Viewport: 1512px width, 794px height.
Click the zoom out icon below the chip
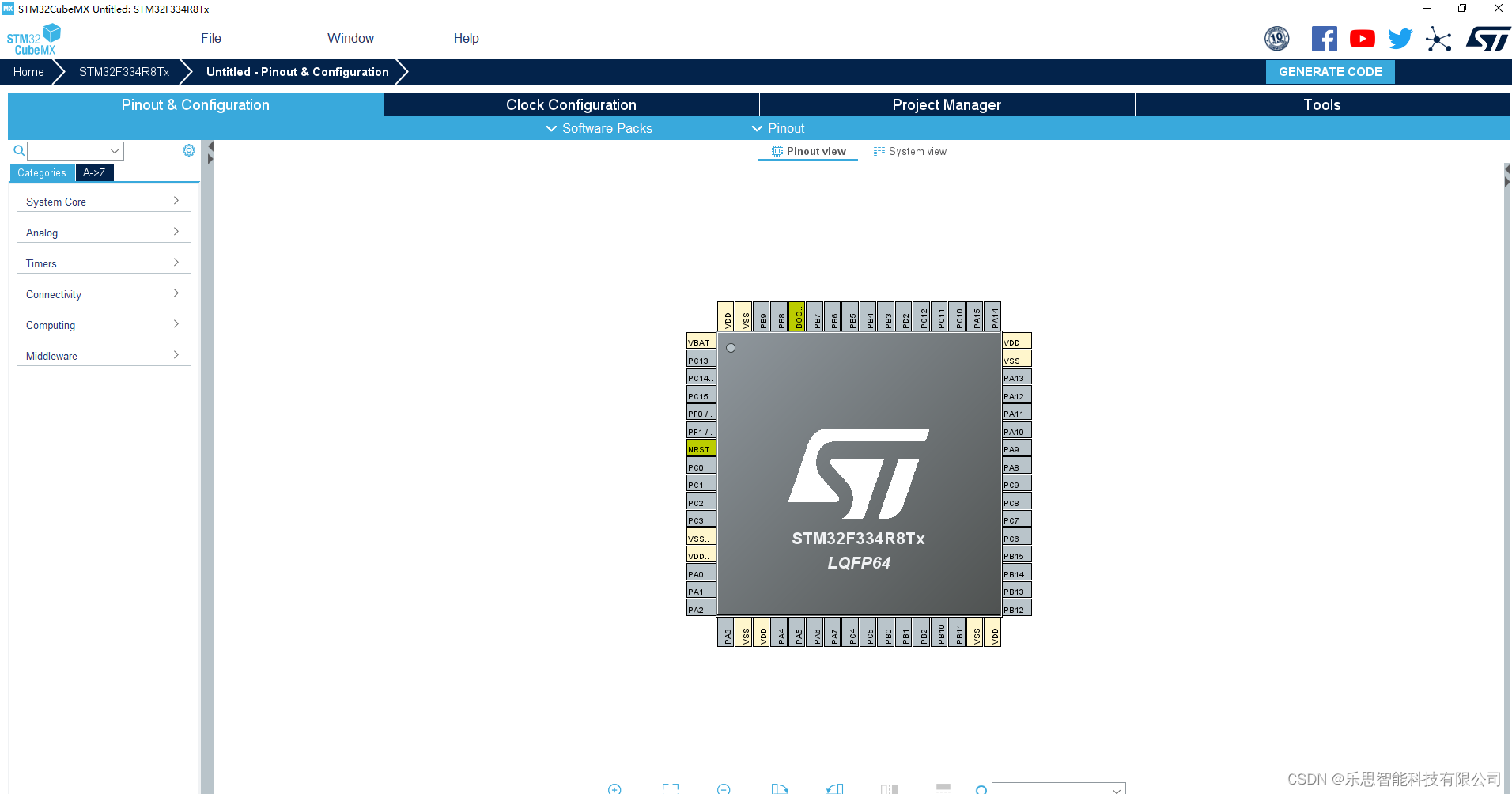pos(723,788)
